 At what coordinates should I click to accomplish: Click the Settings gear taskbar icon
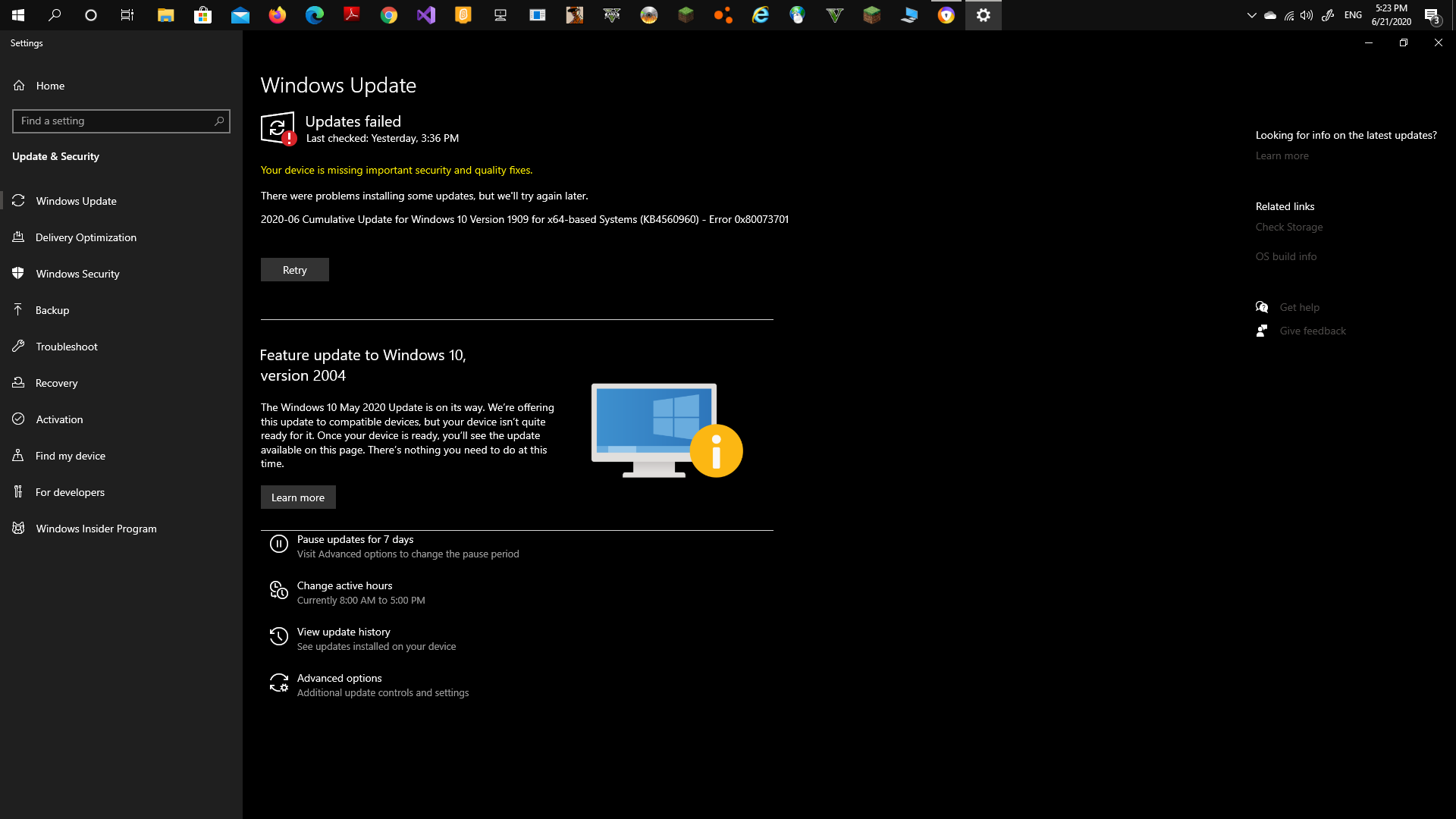[983, 15]
